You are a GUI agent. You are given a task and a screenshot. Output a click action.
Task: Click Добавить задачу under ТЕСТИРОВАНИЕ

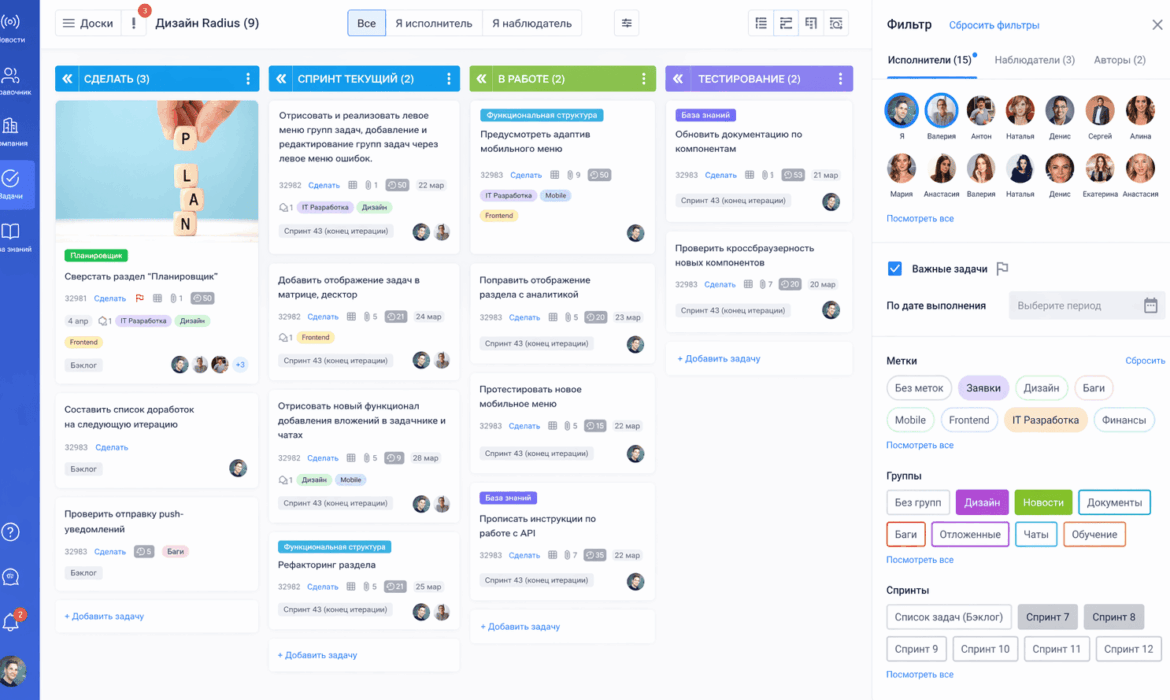(x=718, y=358)
